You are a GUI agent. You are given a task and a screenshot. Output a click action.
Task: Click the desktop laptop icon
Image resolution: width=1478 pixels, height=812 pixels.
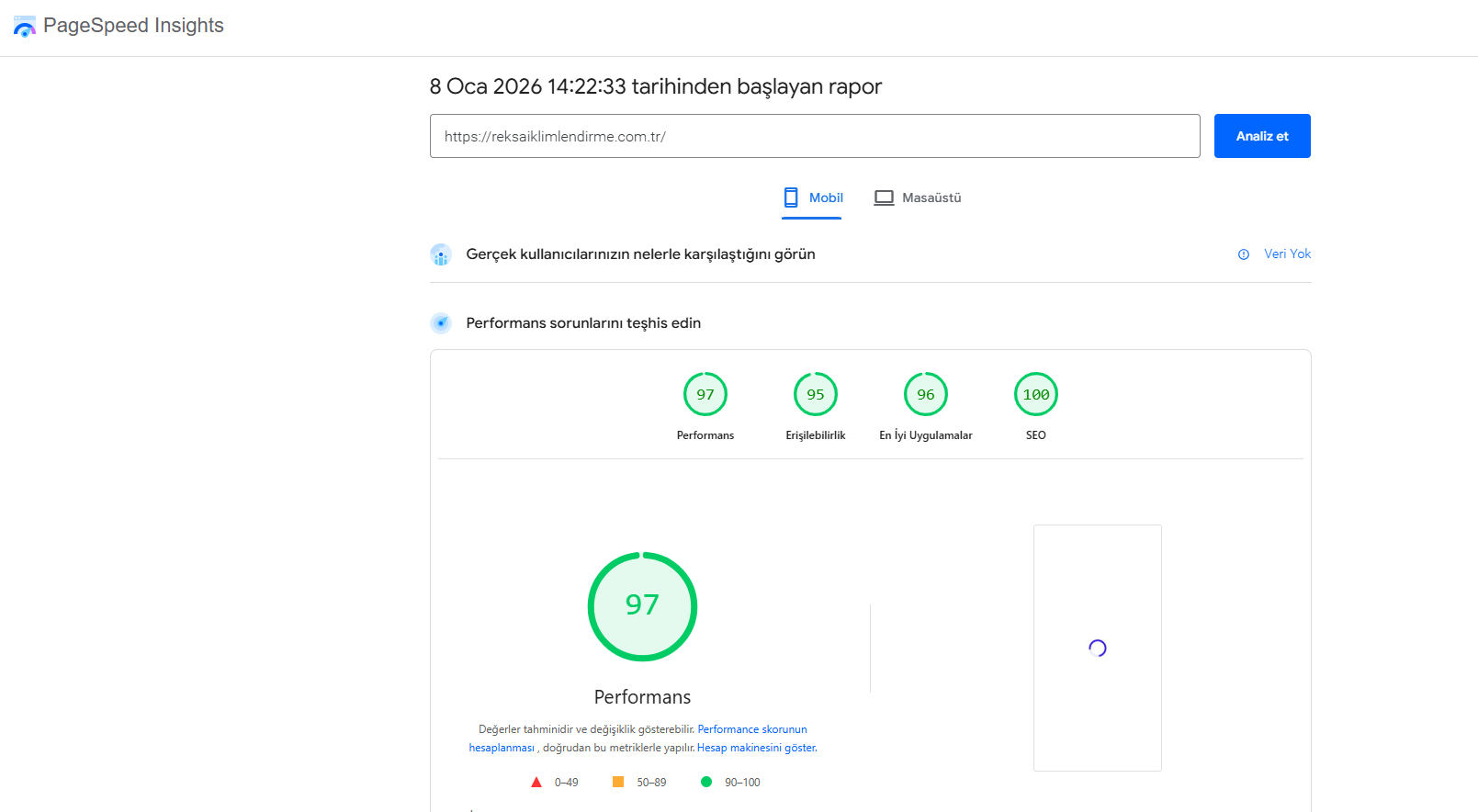[x=884, y=197]
